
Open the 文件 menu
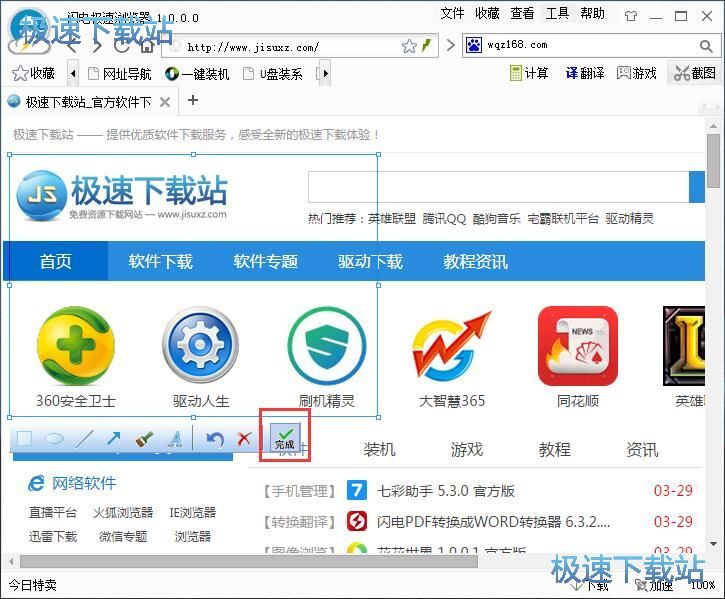pos(452,13)
